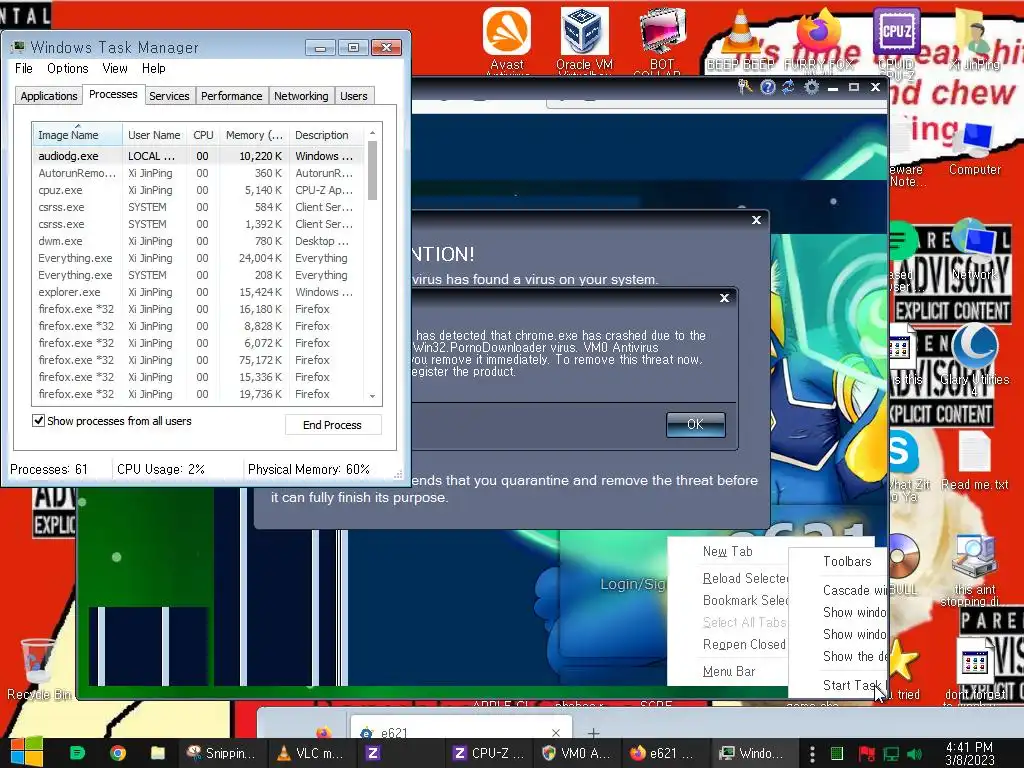
Task: Choose Toolbars in the taskbar context menu
Action: point(847,561)
